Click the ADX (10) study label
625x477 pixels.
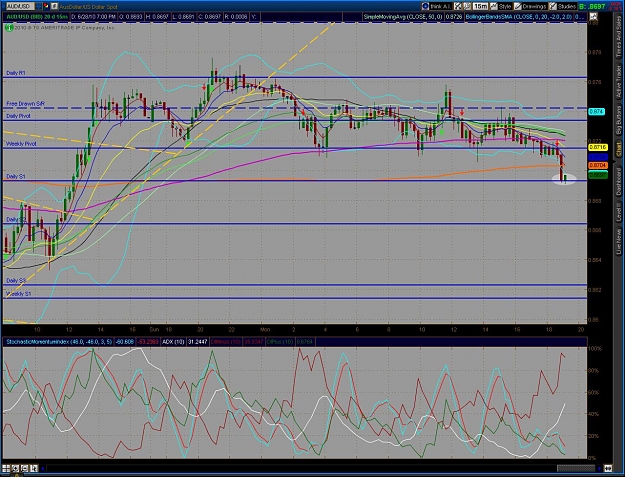[173, 342]
